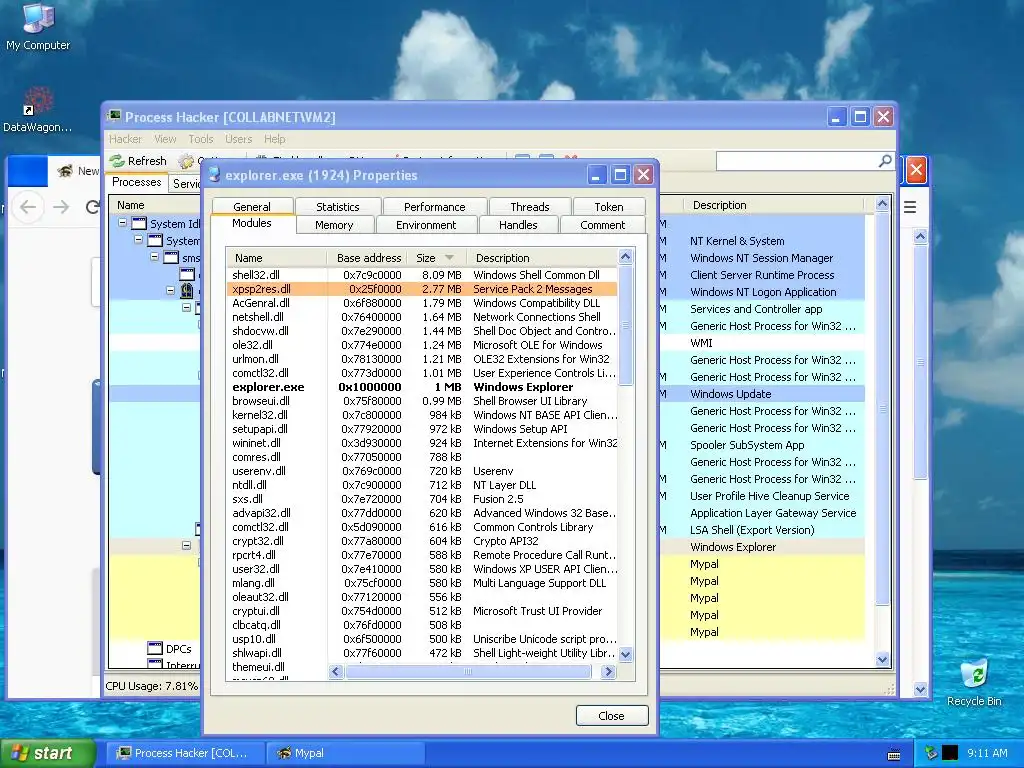Click the keyboard tray icon in taskbar
The width and height of the screenshot is (1024, 768).
pyautogui.click(x=894, y=756)
